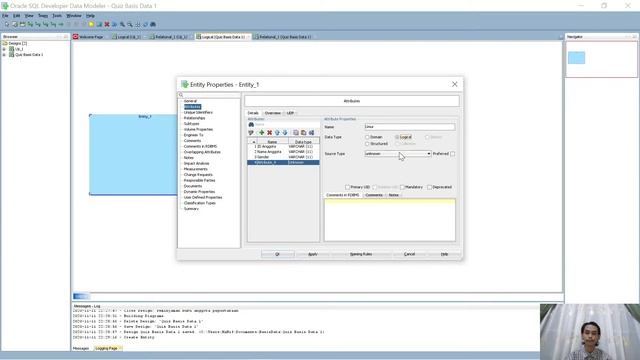This screenshot has width=640, height=360.
Task: Click the attribute Name input field
Action: [x=409, y=127]
